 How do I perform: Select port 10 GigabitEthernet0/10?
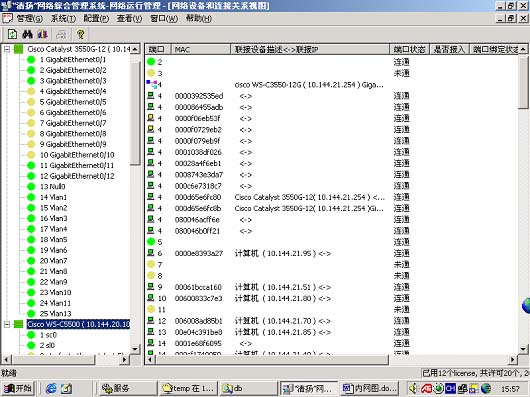click(77, 155)
